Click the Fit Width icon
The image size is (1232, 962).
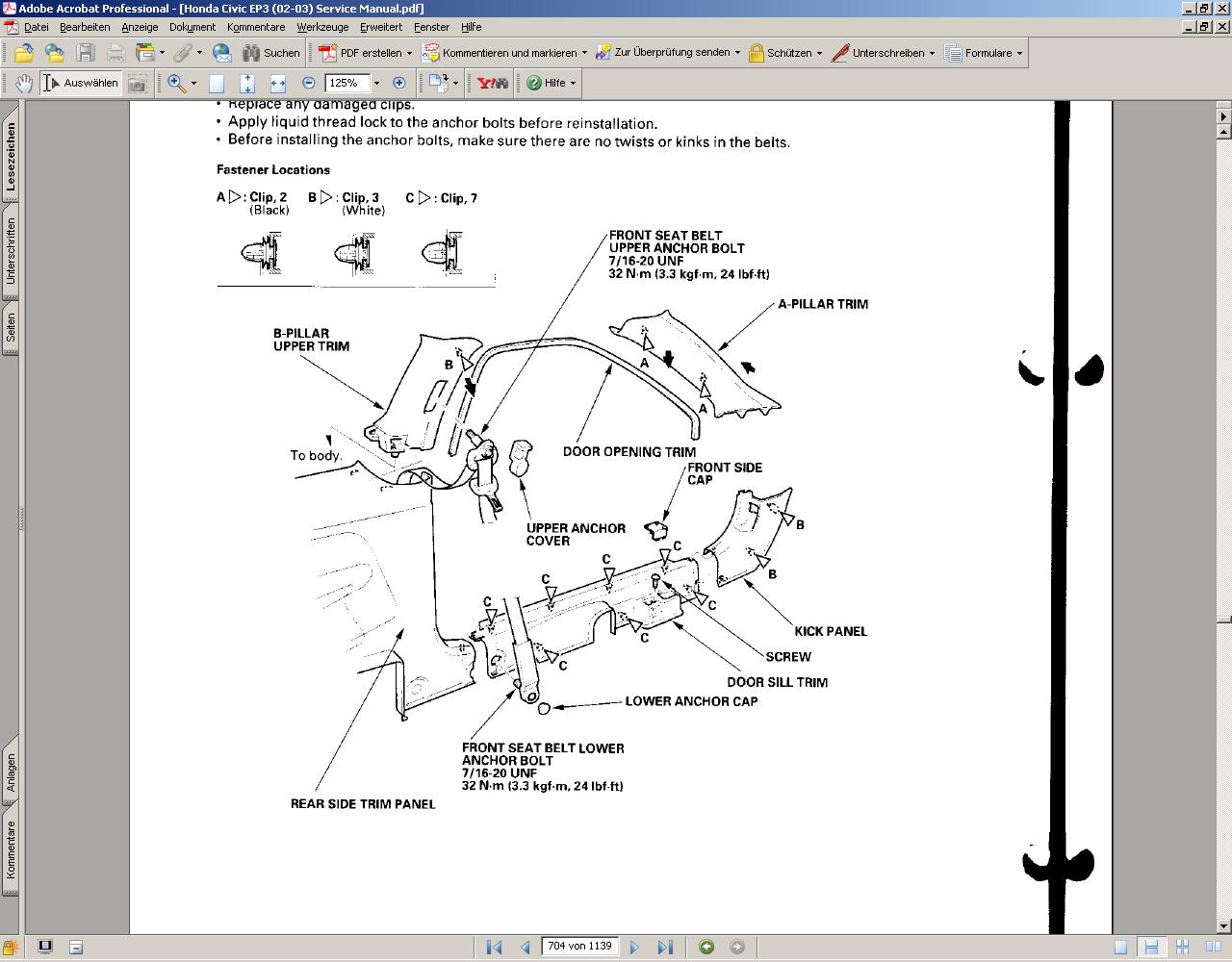[277, 84]
